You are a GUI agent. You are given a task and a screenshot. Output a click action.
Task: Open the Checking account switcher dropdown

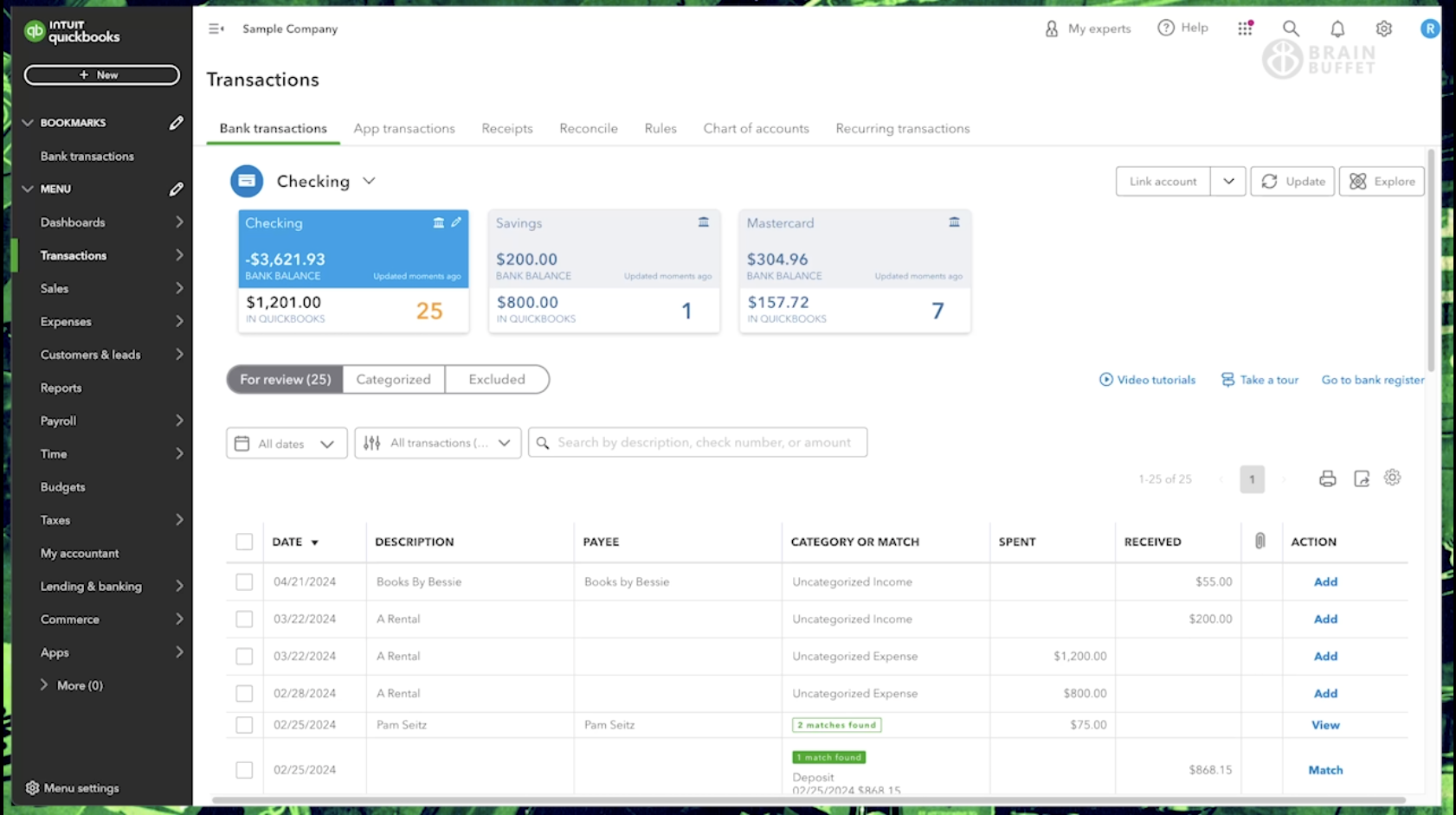point(369,181)
